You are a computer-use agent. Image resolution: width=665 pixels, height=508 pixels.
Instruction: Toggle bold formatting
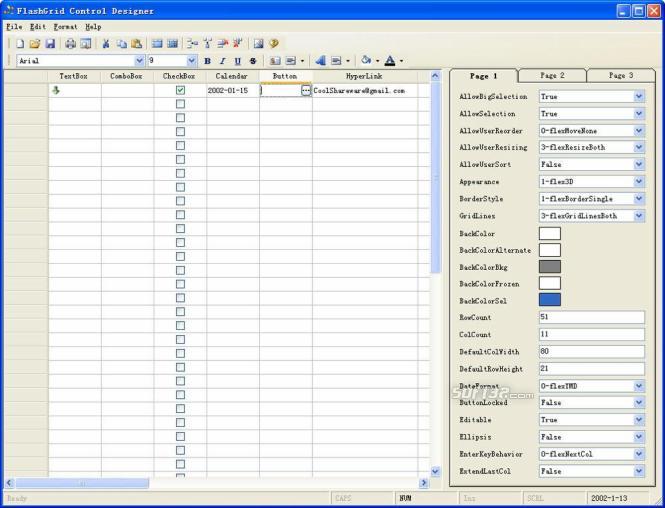coord(207,61)
